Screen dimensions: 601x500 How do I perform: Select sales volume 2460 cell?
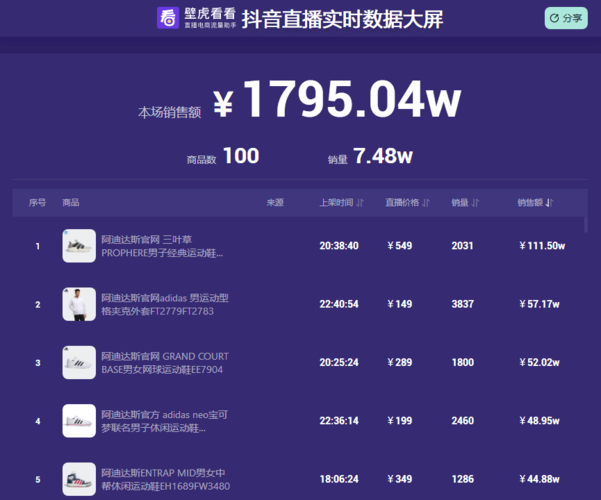click(x=463, y=421)
